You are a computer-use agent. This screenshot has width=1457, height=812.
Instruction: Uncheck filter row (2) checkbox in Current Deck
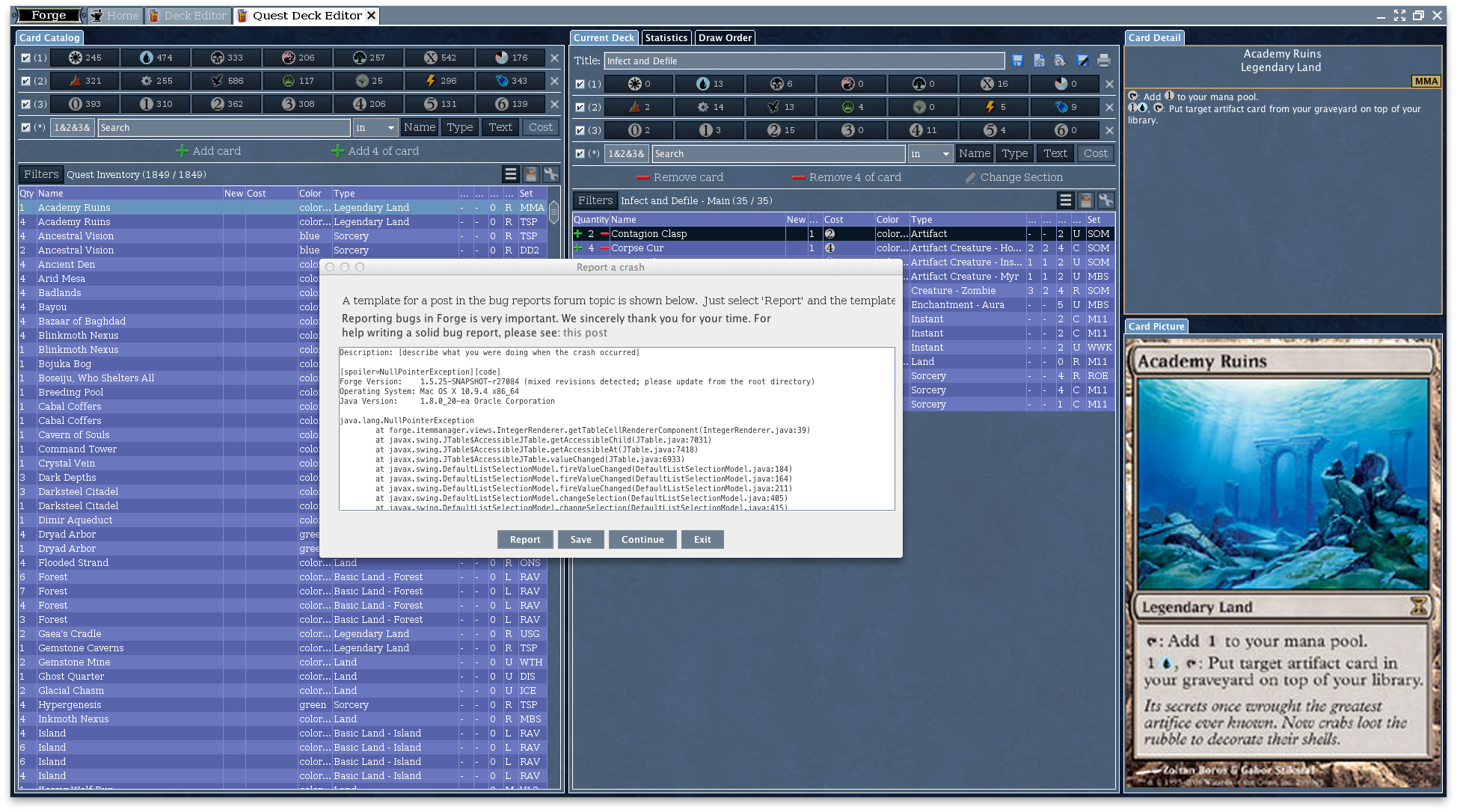[580, 107]
